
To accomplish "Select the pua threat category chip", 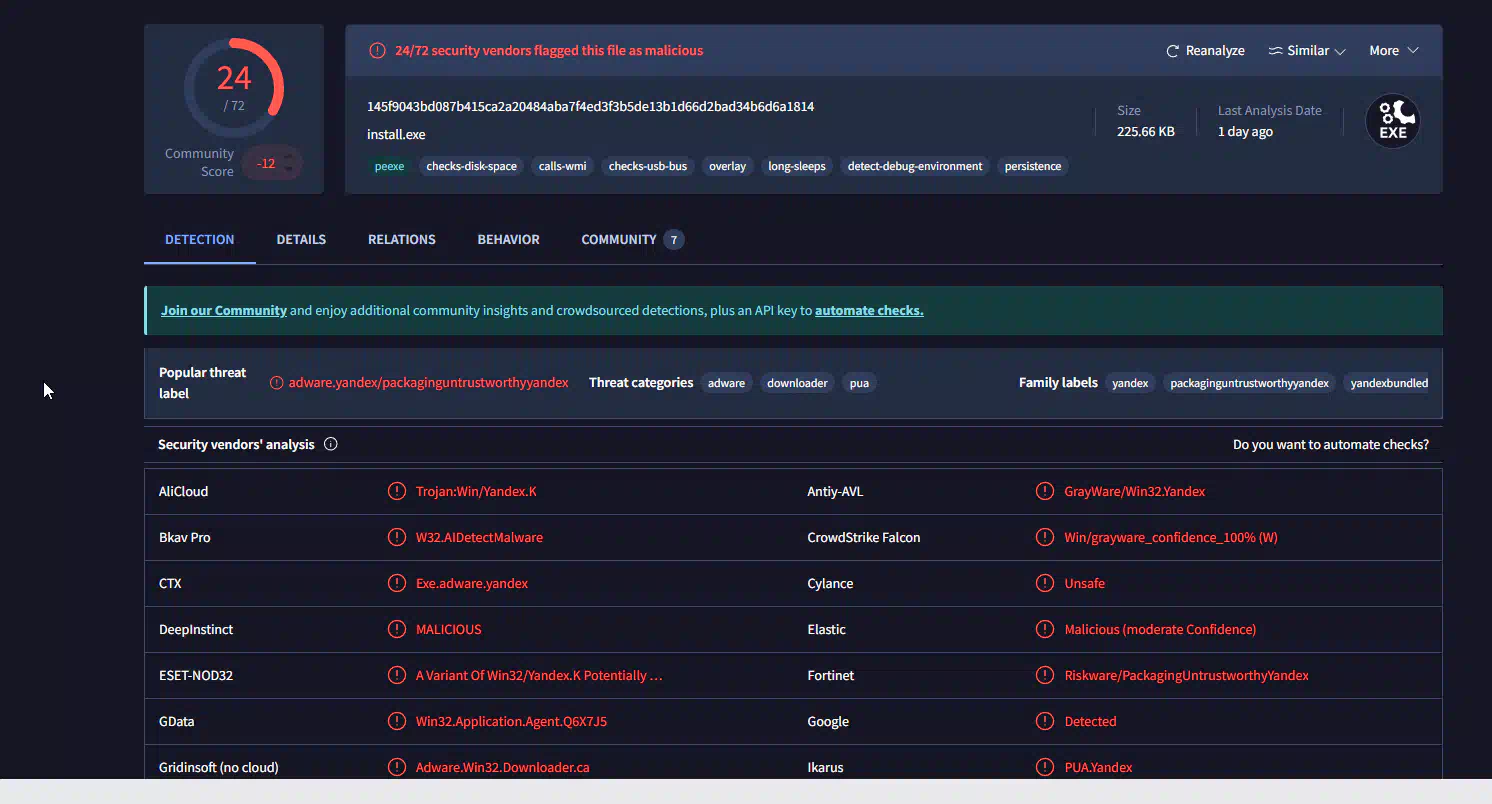I will [x=859, y=383].
